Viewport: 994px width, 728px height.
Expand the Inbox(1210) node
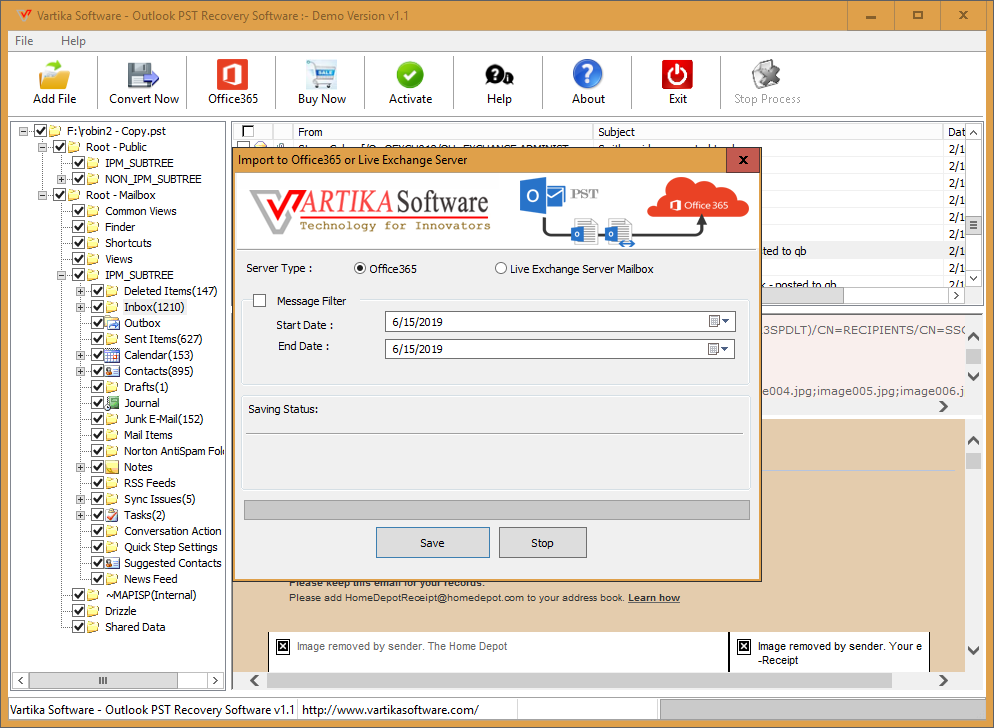pyautogui.click(x=81, y=307)
